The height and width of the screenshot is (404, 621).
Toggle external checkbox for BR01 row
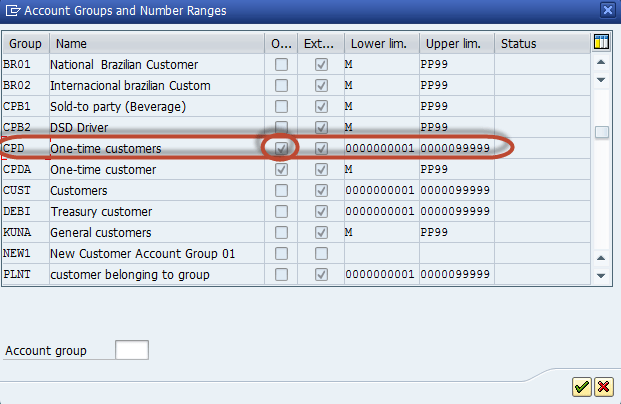pos(321,65)
